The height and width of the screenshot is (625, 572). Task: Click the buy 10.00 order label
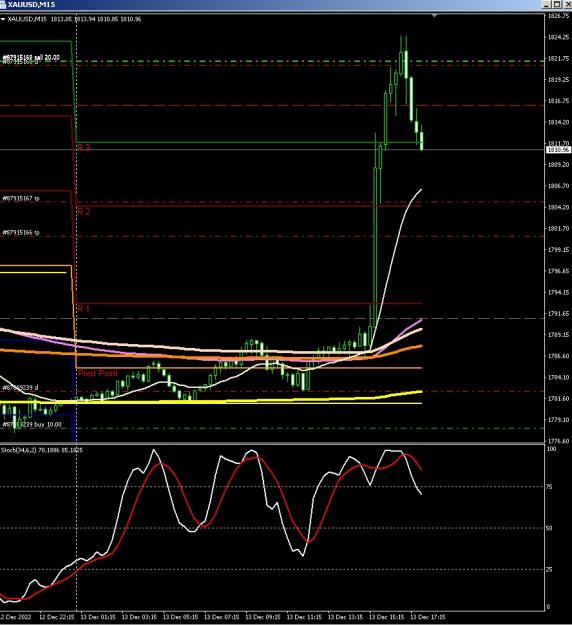pos(32,425)
